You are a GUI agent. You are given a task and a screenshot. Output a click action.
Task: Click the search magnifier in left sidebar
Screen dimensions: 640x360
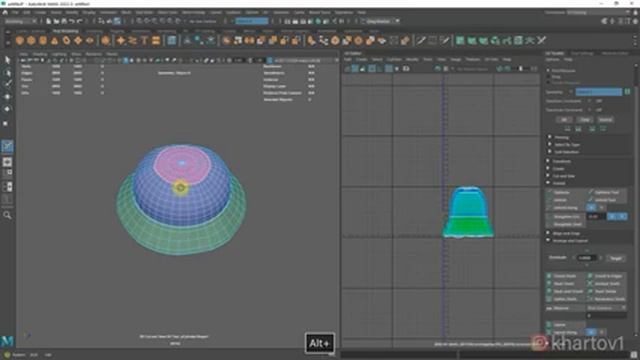(x=7, y=215)
